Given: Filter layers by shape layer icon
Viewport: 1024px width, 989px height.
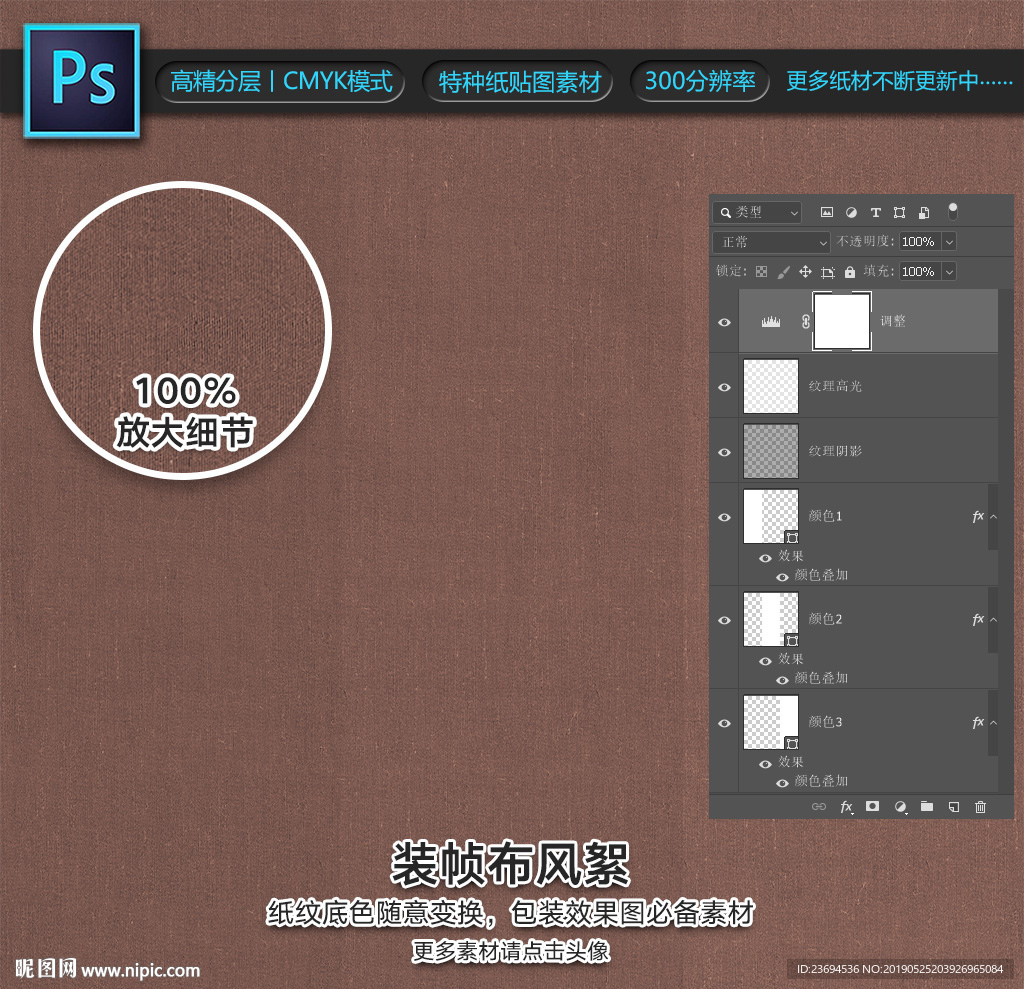Looking at the screenshot, I should [x=899, y=212].
